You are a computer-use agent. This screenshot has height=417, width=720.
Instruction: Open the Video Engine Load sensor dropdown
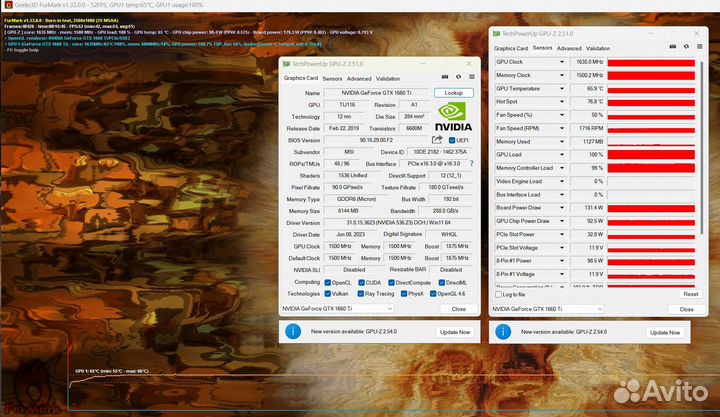(x=562, y=181)
